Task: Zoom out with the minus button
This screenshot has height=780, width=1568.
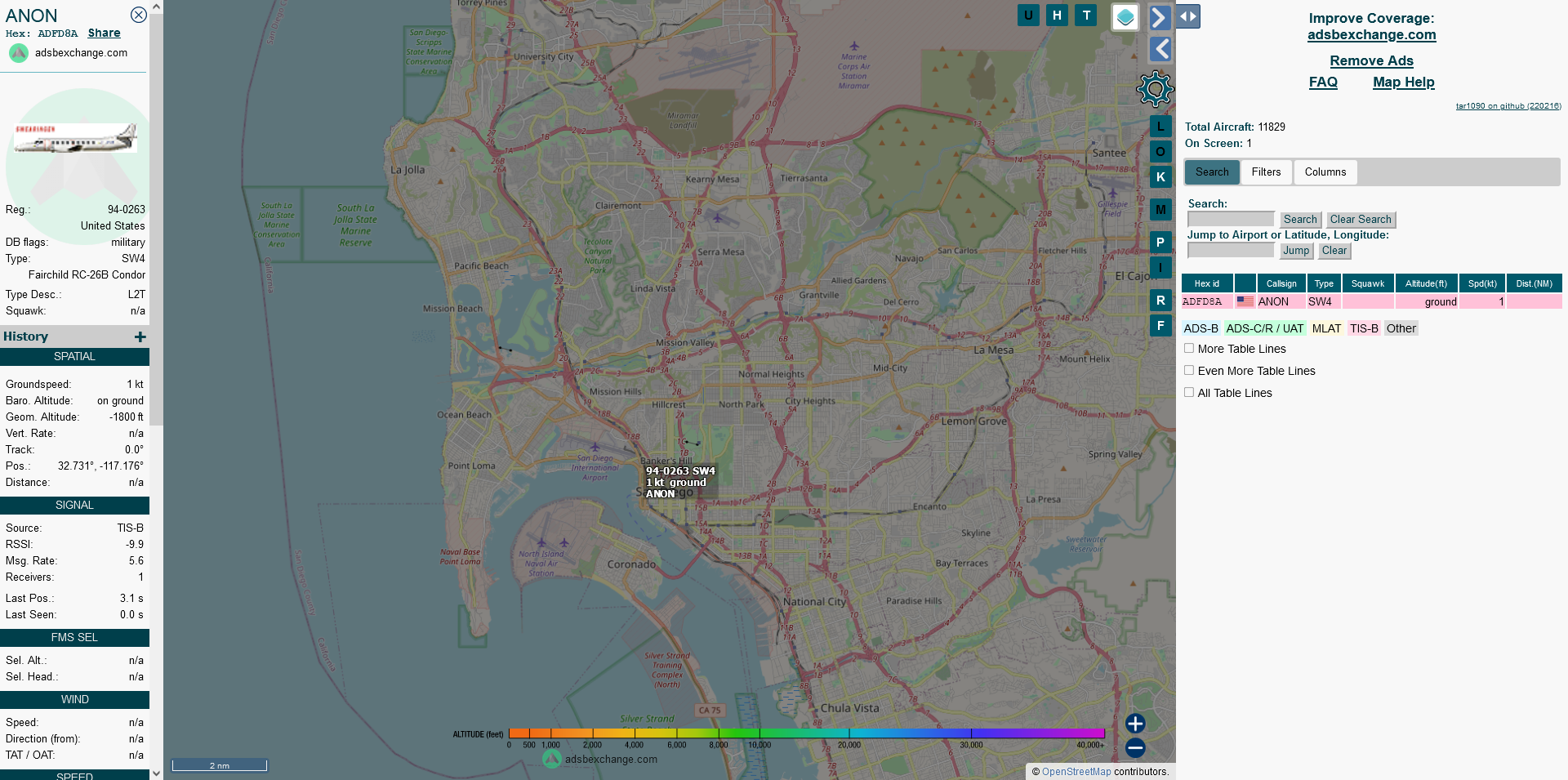Action: coord(1135,747)
